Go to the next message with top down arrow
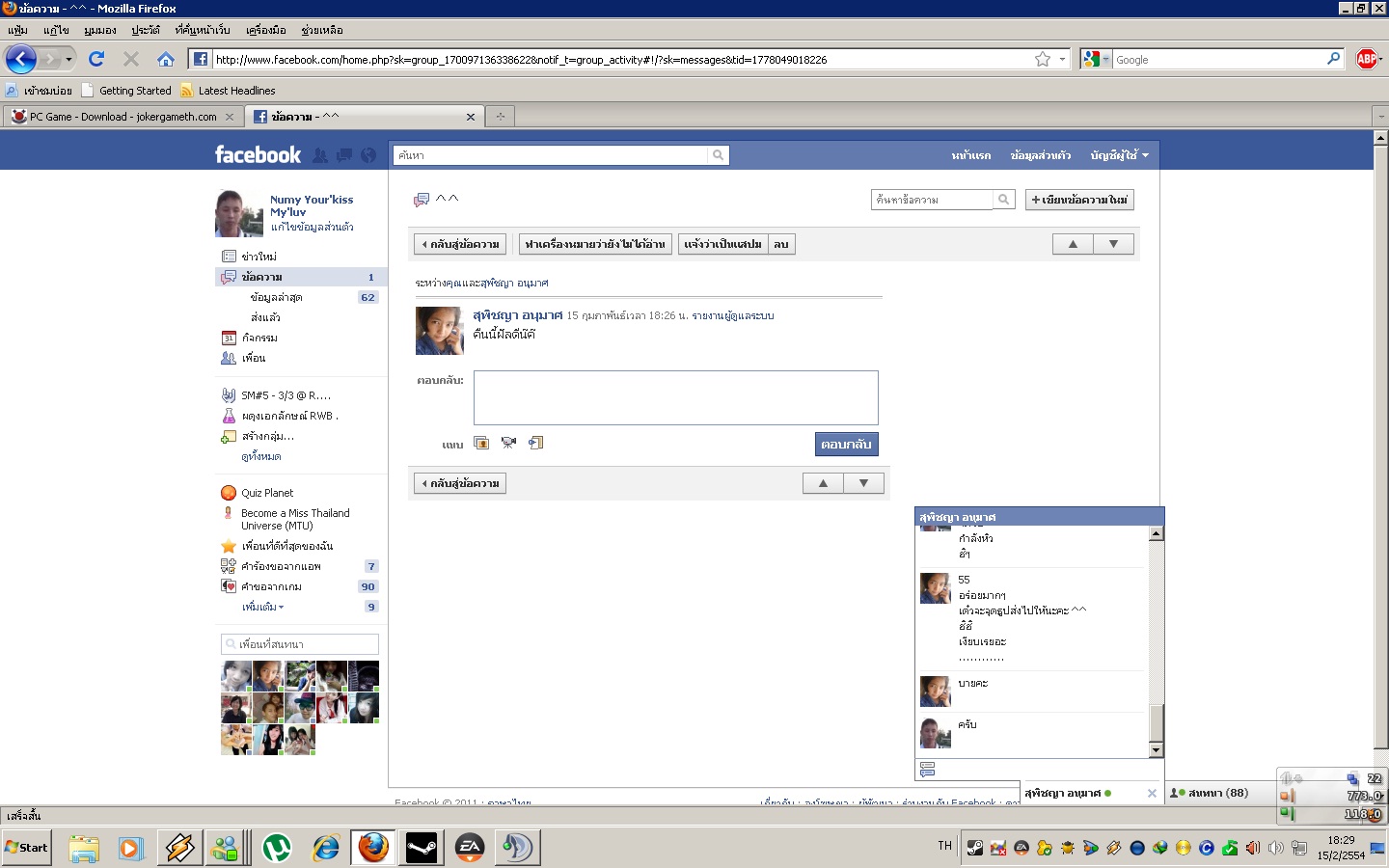 tap(1113, 244)
